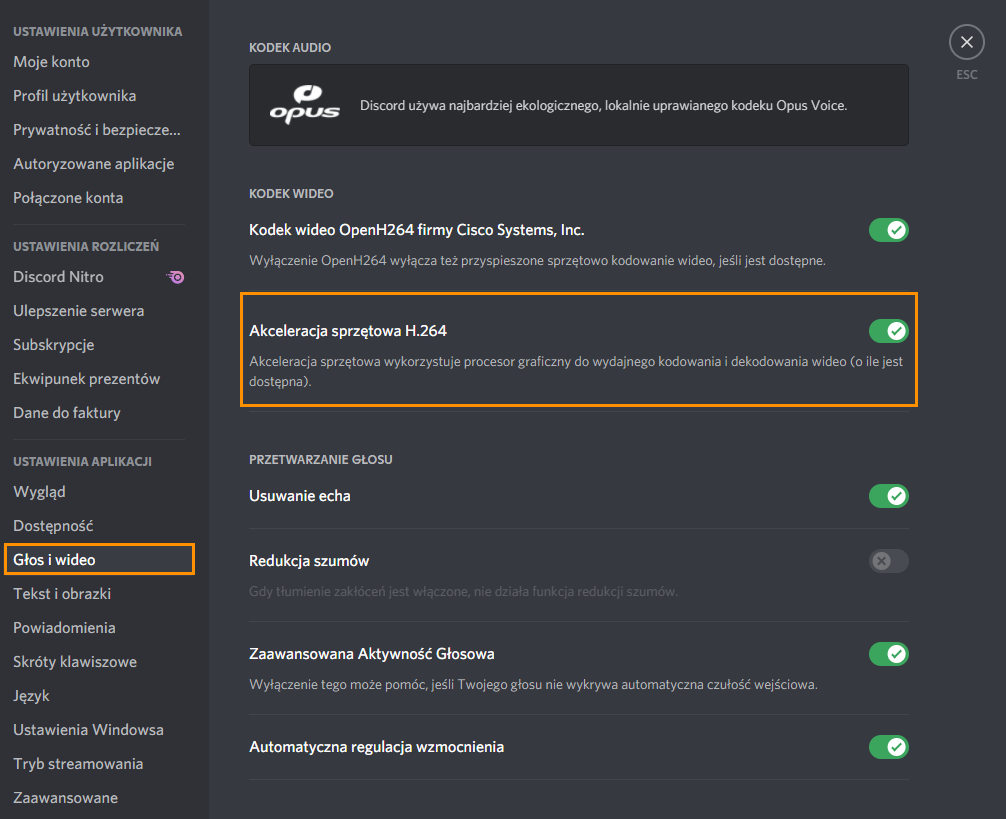Toggle the OpenH264 video codec switch

pos(889,230)
